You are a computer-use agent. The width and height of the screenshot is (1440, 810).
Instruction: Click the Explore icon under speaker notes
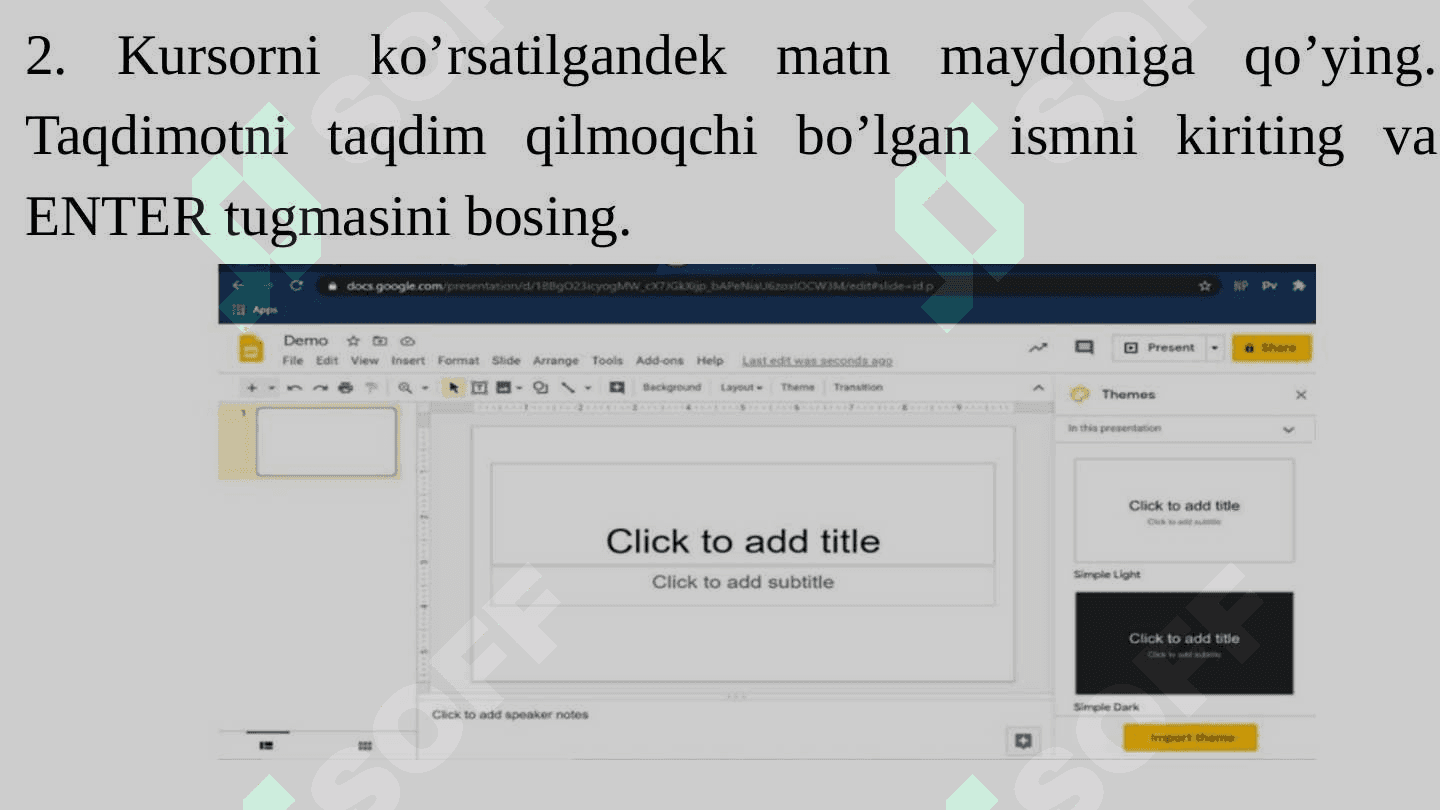pos(1023,741)
